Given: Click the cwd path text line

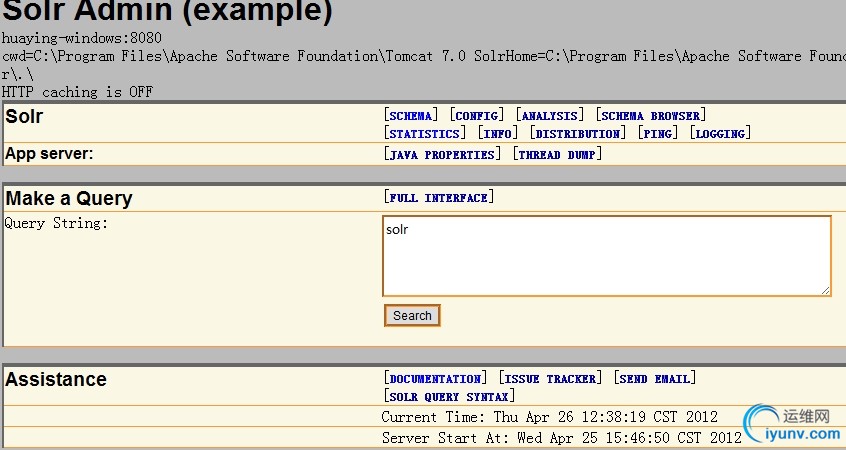Looking at the screenshot, I should pos(423,56).
